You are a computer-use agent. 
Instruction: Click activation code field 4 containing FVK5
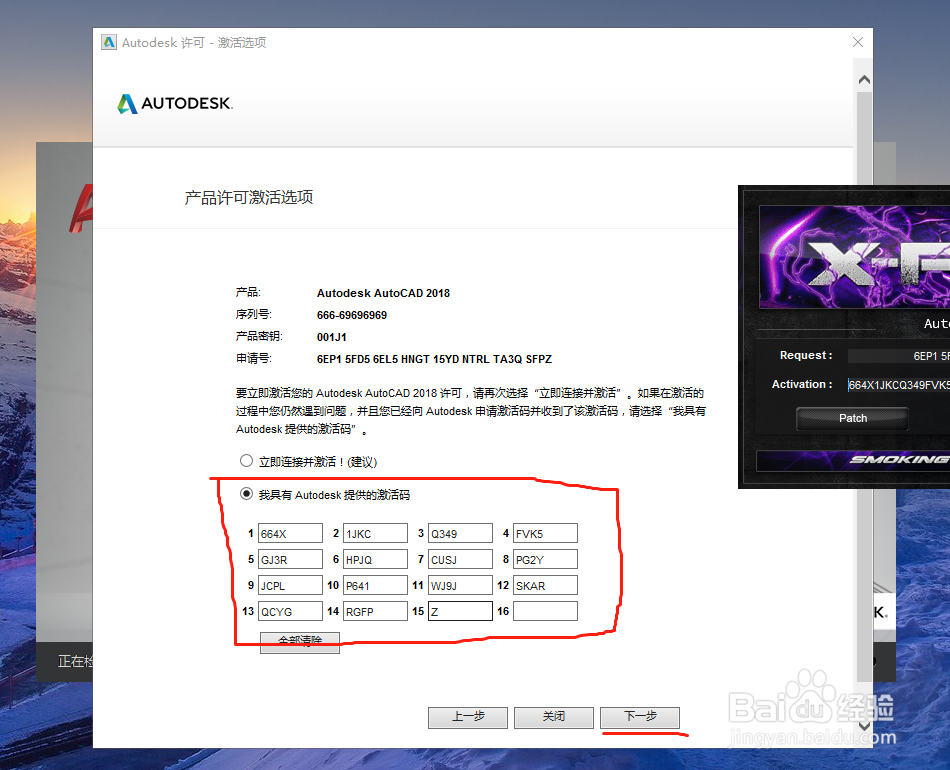(x=545, y=533)
